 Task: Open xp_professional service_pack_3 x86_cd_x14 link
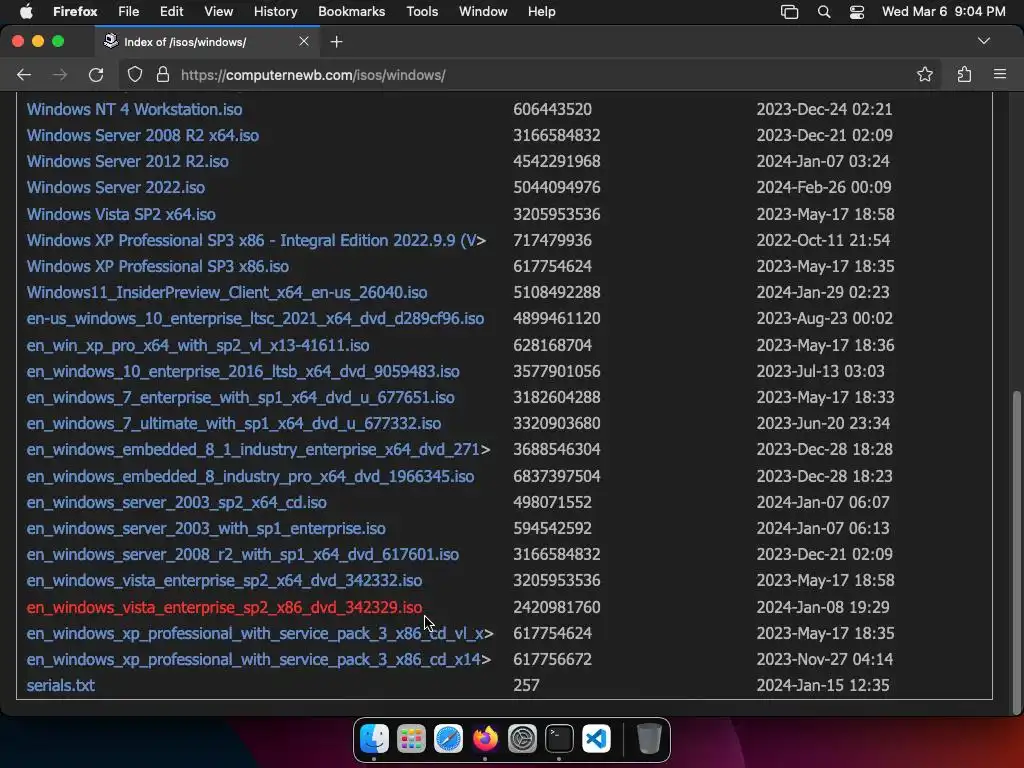(x=259, y=660)
